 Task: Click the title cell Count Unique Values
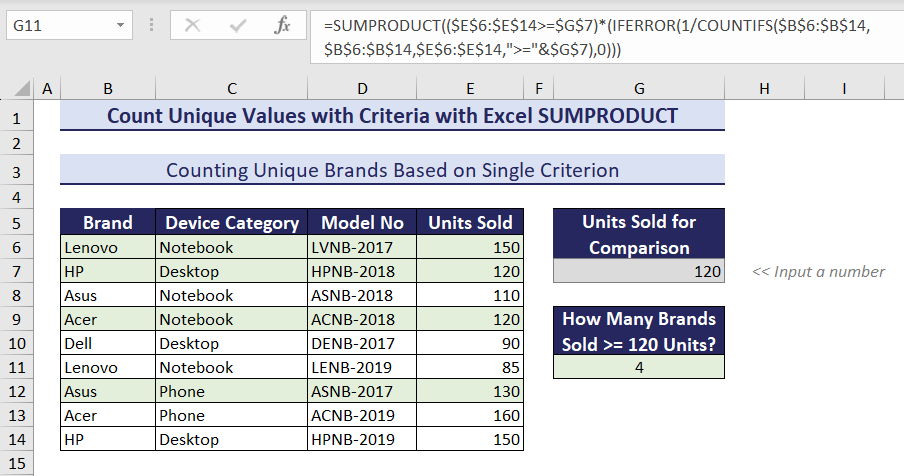(392, 116)
